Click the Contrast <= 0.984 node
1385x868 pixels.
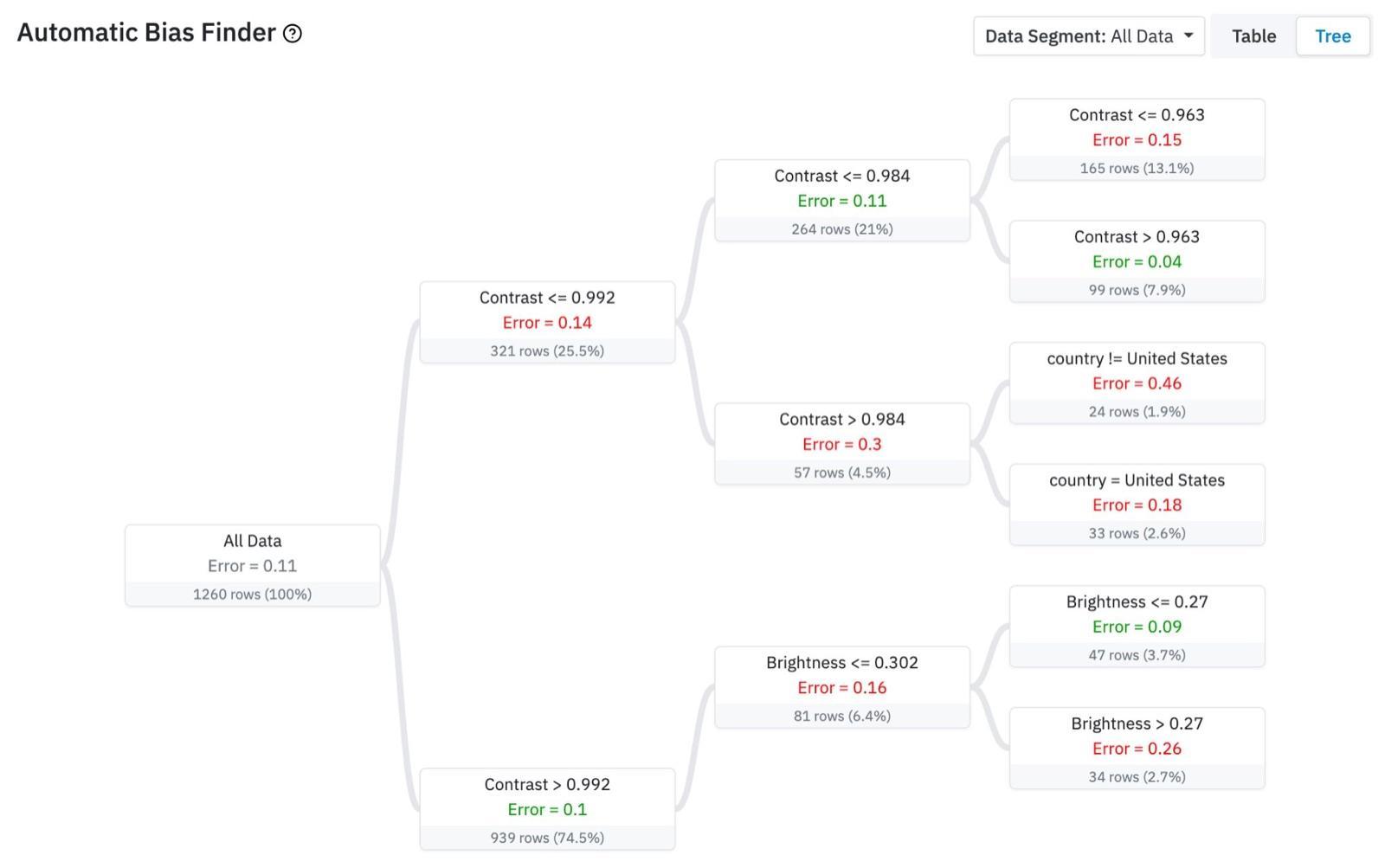click(842, 201)
